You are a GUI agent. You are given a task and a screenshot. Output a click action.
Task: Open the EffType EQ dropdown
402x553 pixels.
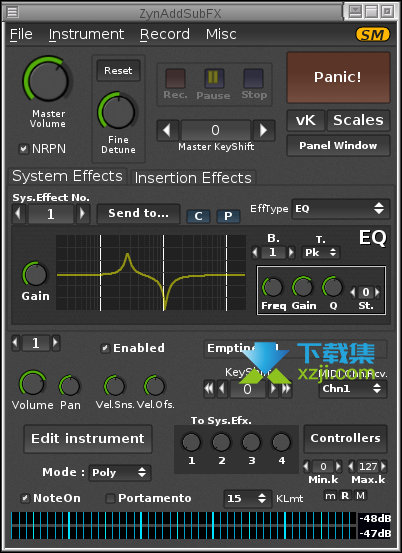click(x=341, y=209)
